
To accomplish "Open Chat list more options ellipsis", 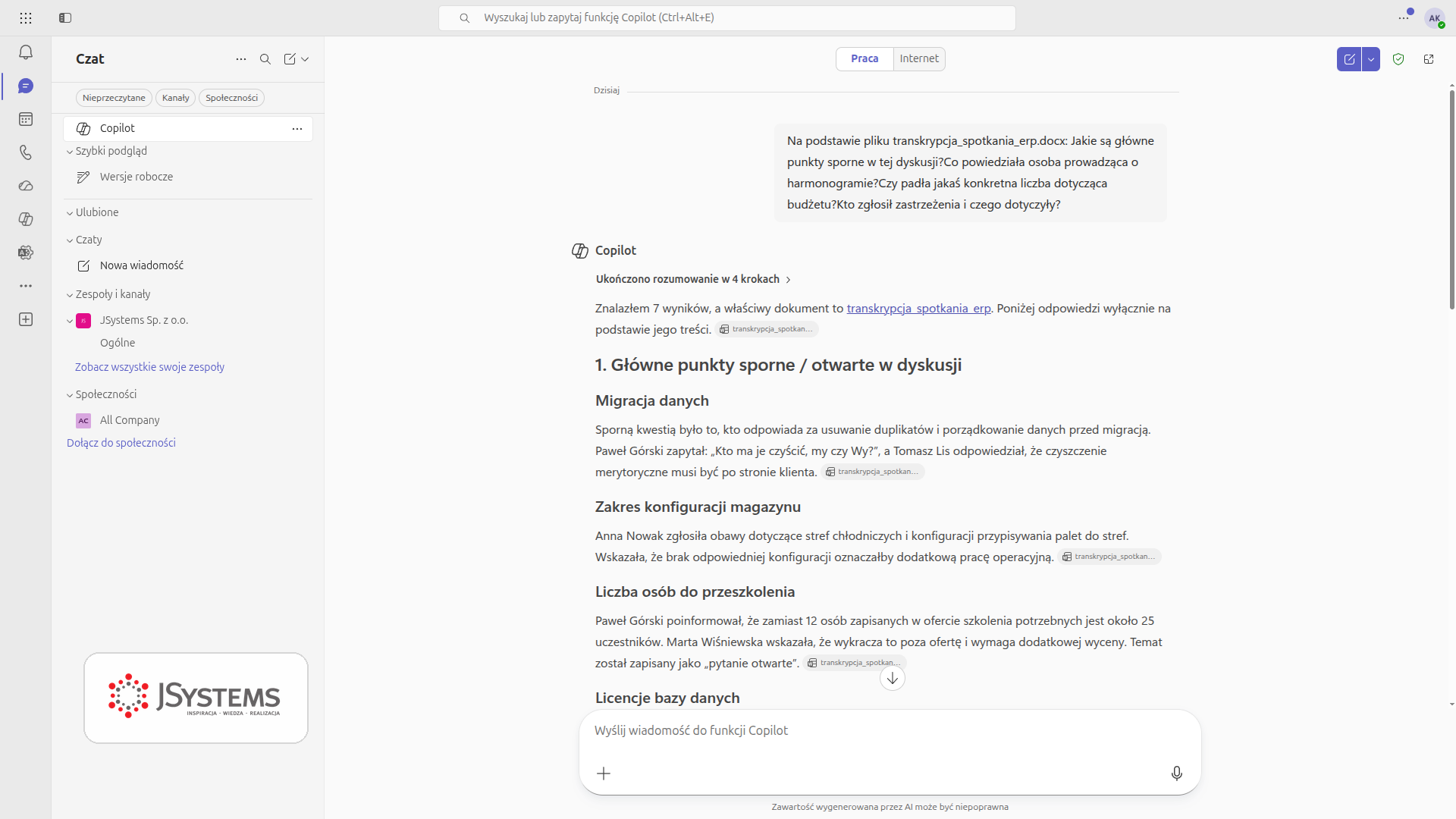I will pos(241,59).
